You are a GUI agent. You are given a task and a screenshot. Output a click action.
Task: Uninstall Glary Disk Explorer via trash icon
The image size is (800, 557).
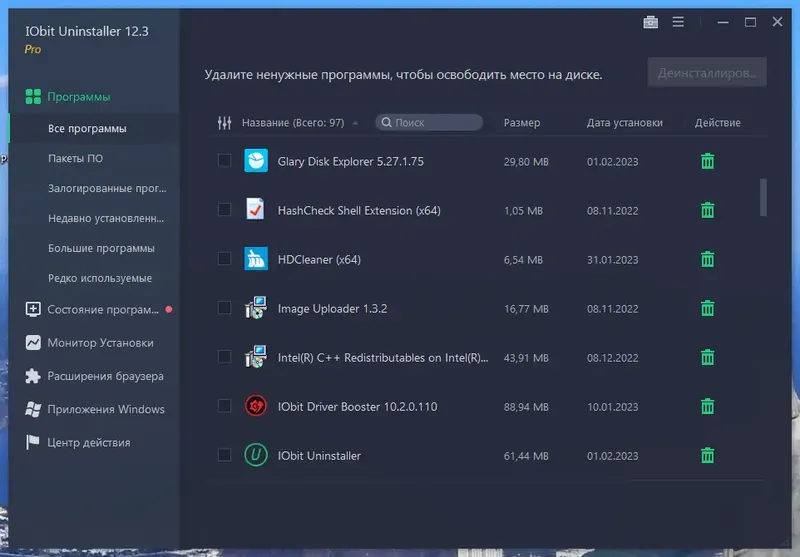[707, 161]
